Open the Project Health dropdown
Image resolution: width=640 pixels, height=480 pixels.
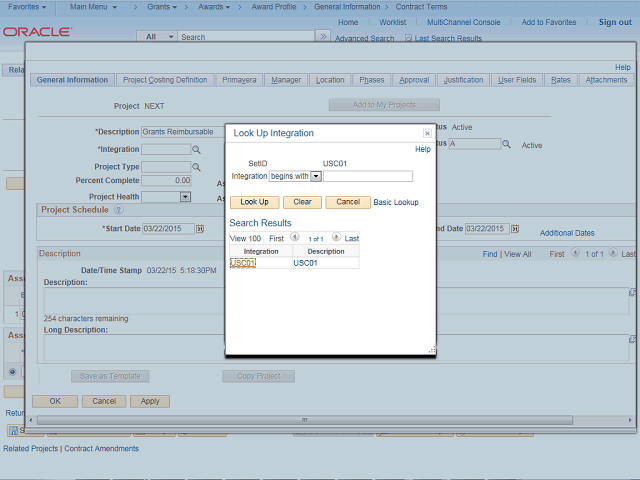coord(185,197)
